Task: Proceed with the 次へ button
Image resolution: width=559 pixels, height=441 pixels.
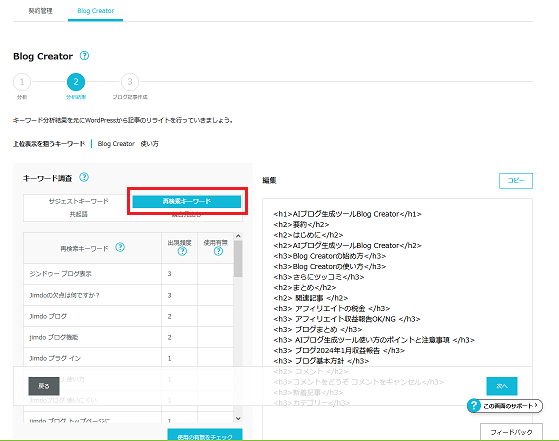Action: tap(502, 386)
